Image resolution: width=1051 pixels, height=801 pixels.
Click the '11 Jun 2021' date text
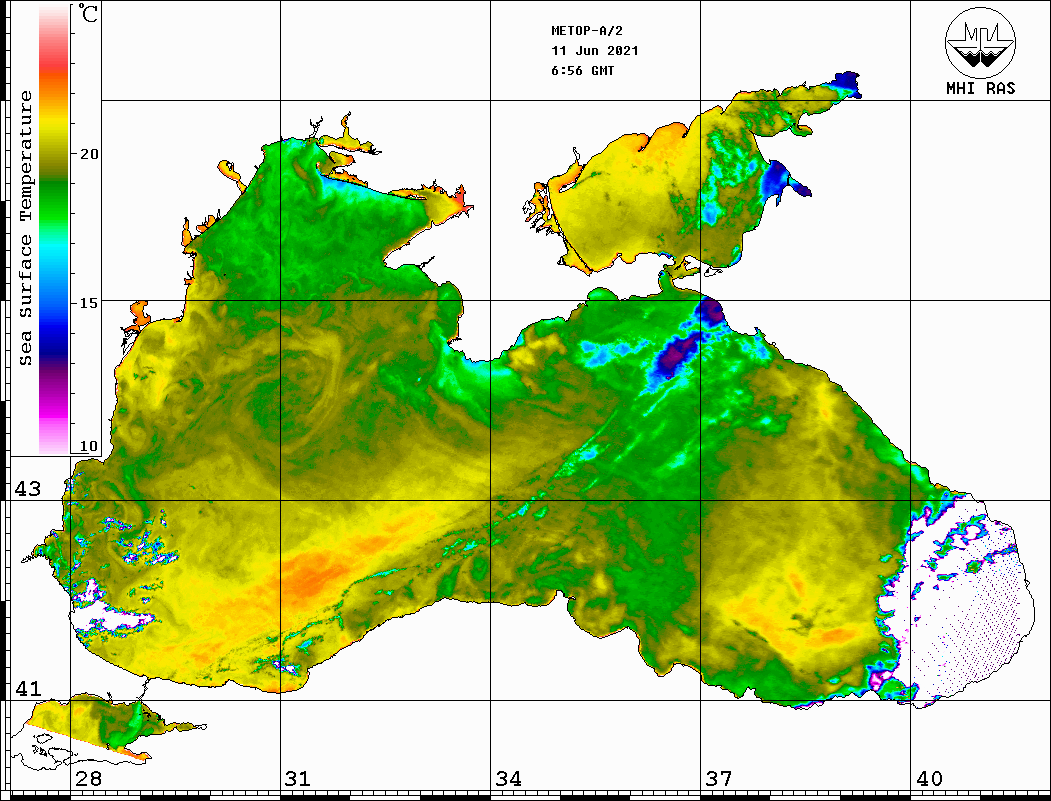[595, 51]
